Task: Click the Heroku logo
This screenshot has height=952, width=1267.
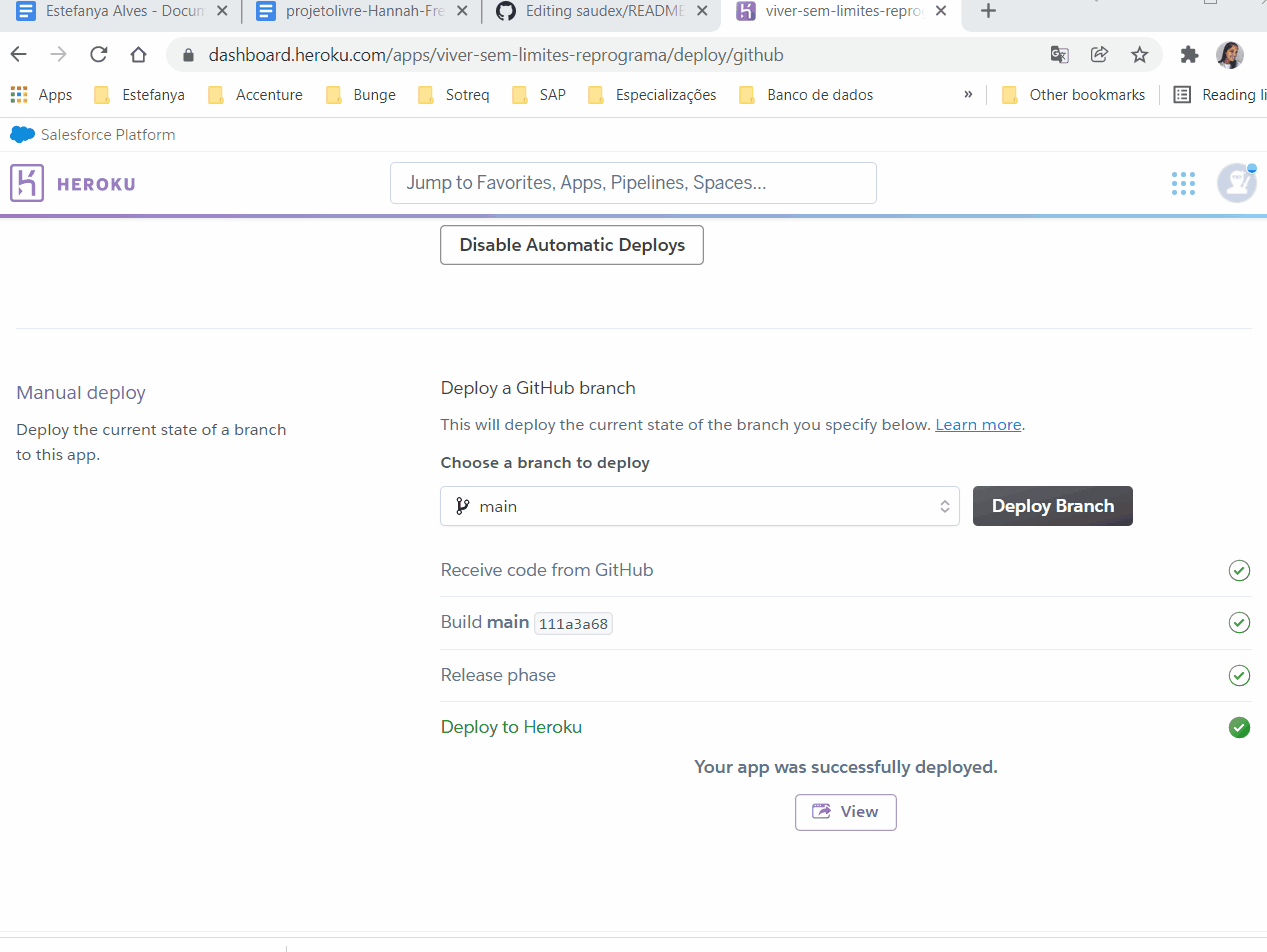Action: 73,183
